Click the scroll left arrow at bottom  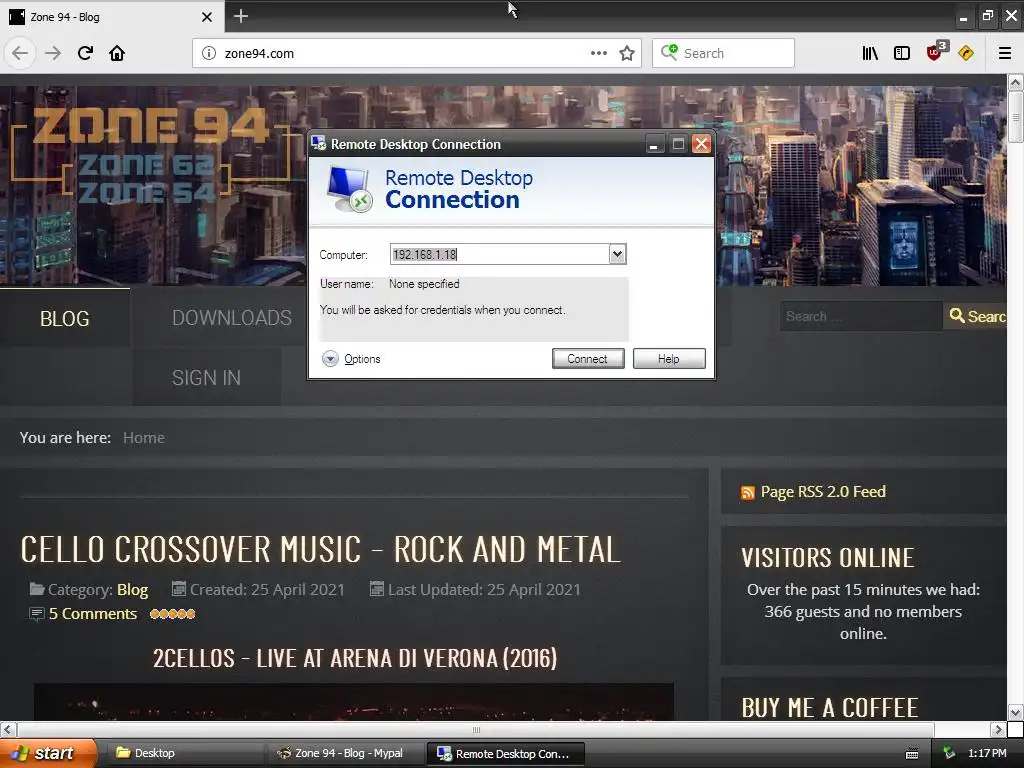7,729
